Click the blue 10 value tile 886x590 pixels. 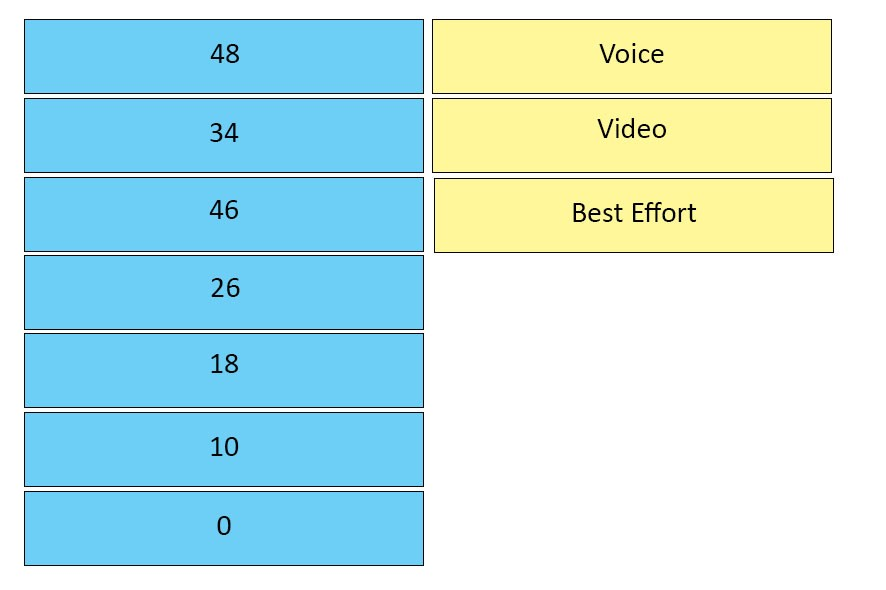[224, 450]
